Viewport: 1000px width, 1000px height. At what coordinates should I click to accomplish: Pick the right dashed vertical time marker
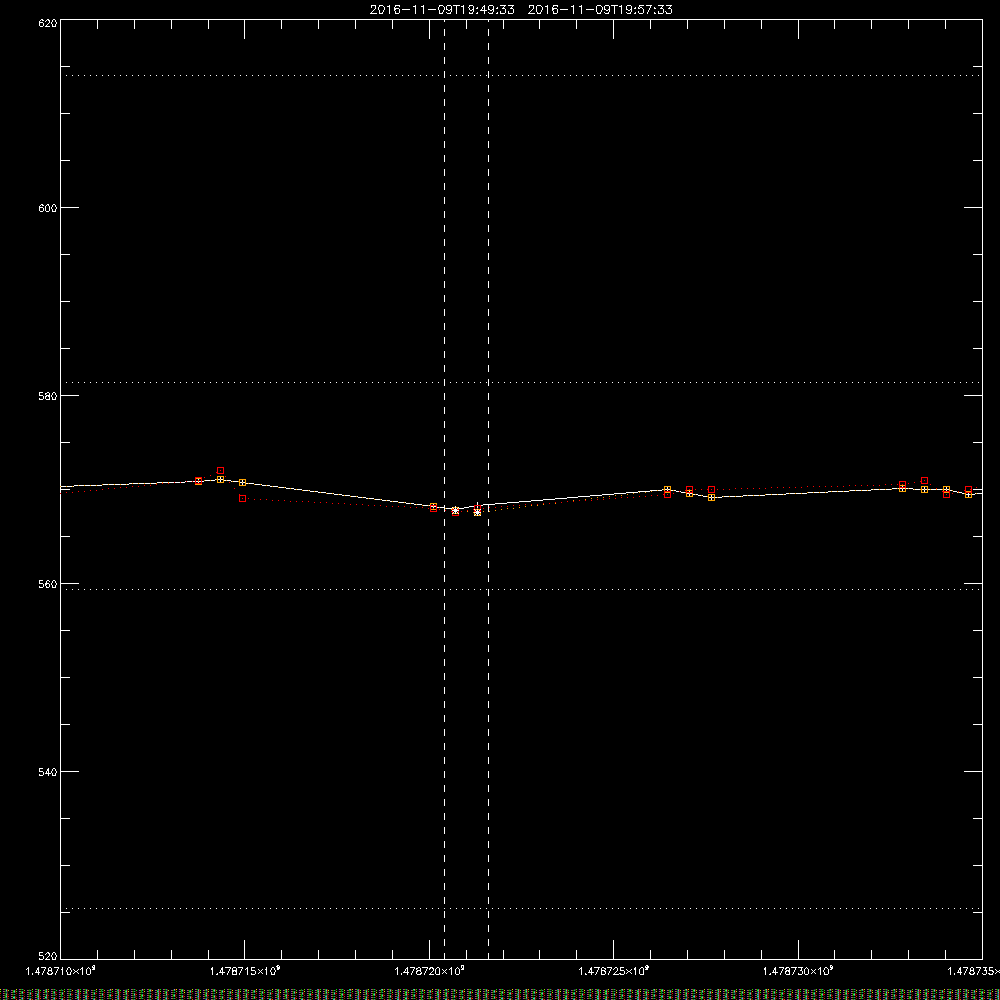[x=489, y=489]
